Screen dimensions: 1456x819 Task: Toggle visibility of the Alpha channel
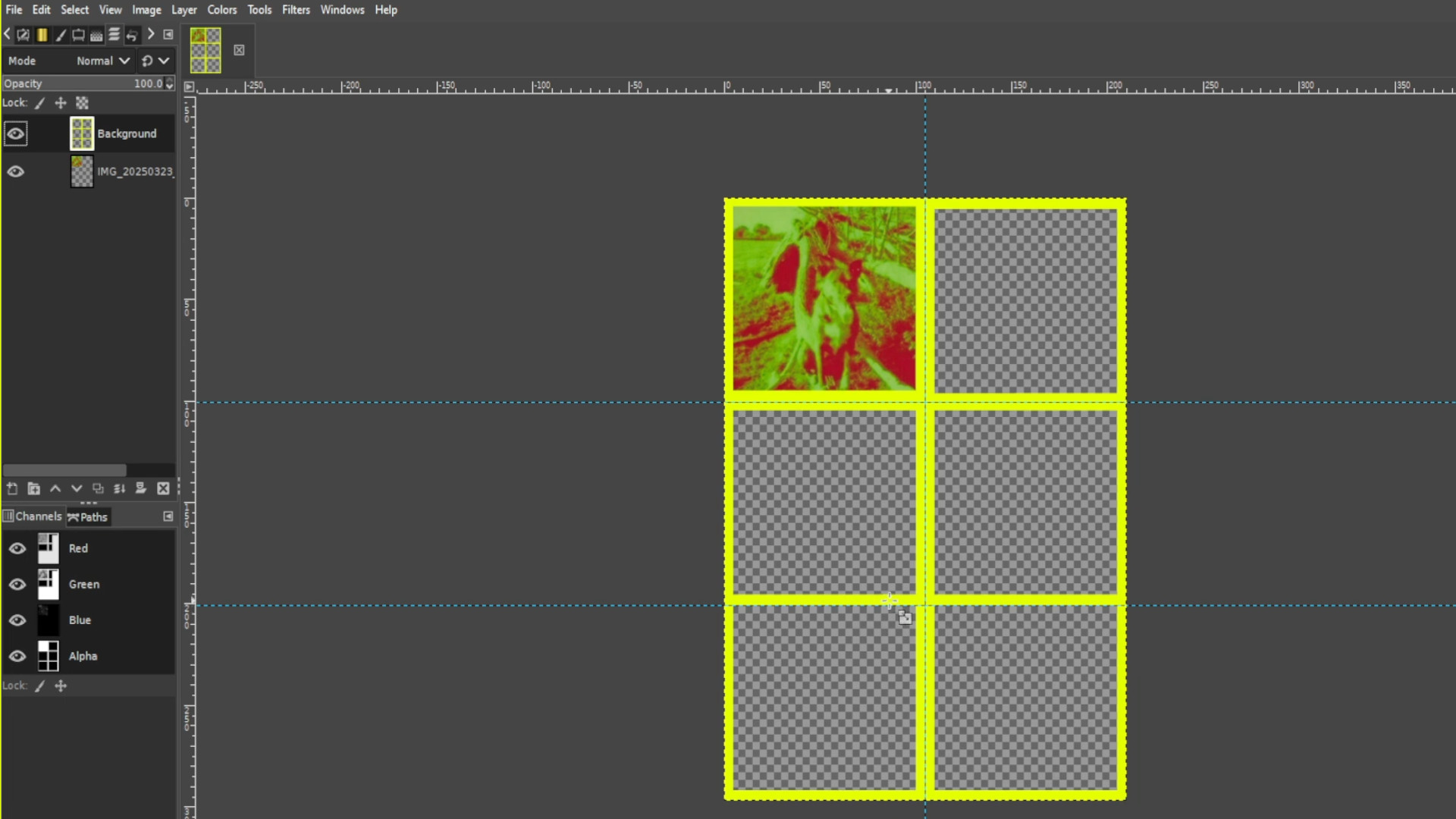(17, 656)
